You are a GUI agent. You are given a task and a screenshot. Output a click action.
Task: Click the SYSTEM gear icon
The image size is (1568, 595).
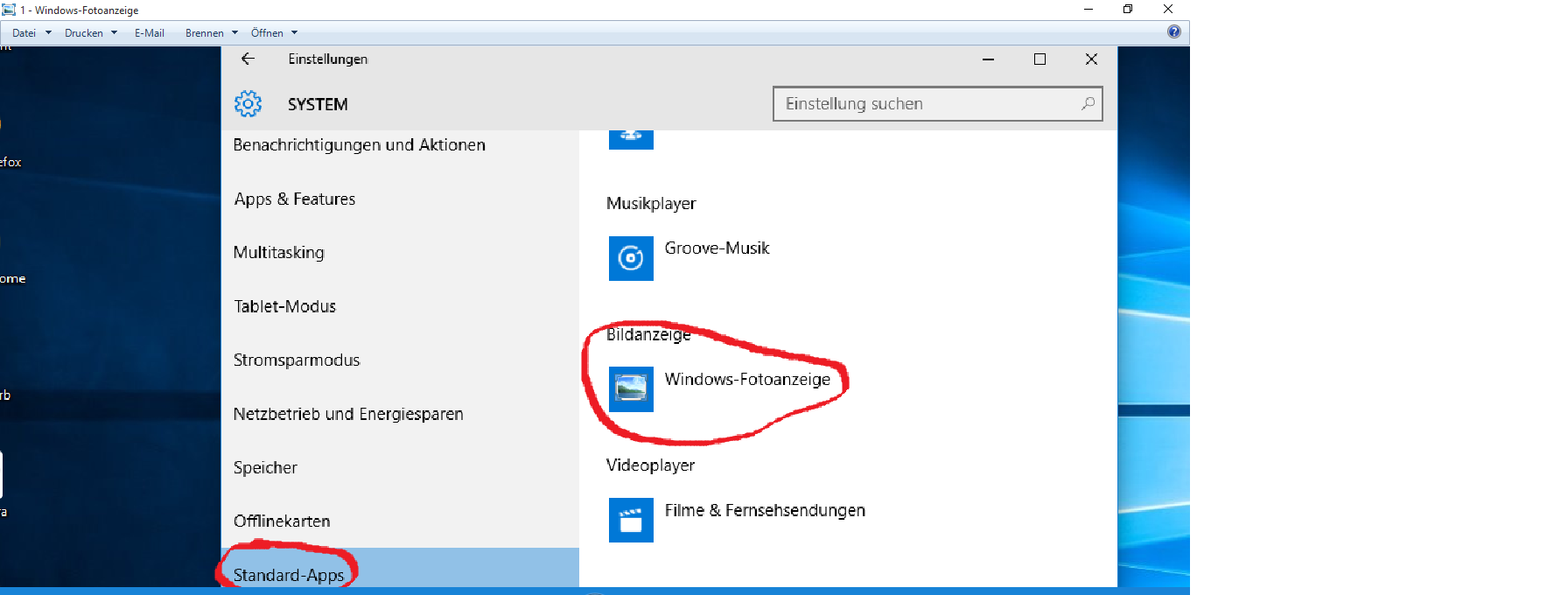(248, 104)
